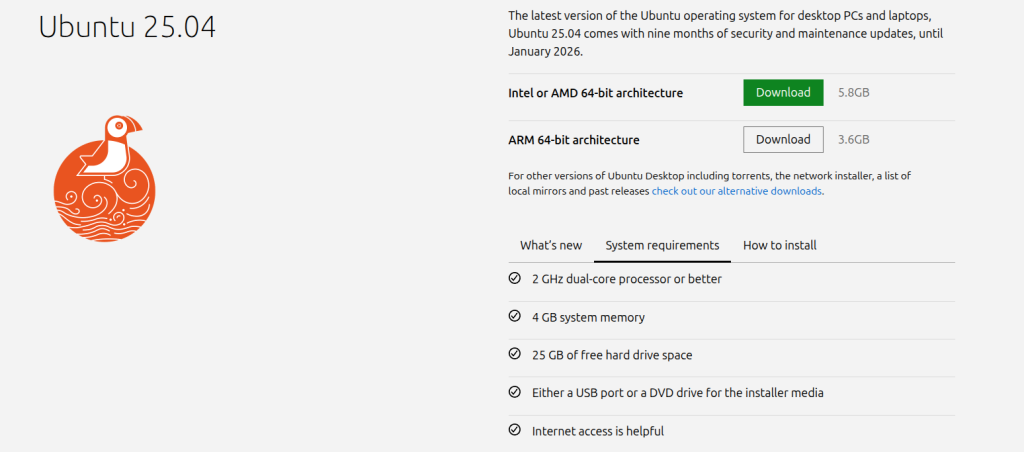Viewport: 1024px width, 452px height.
Task: Click checkmark icon beside Internet access is helpful
Action: pyautogui.click(x=515, y=430)
